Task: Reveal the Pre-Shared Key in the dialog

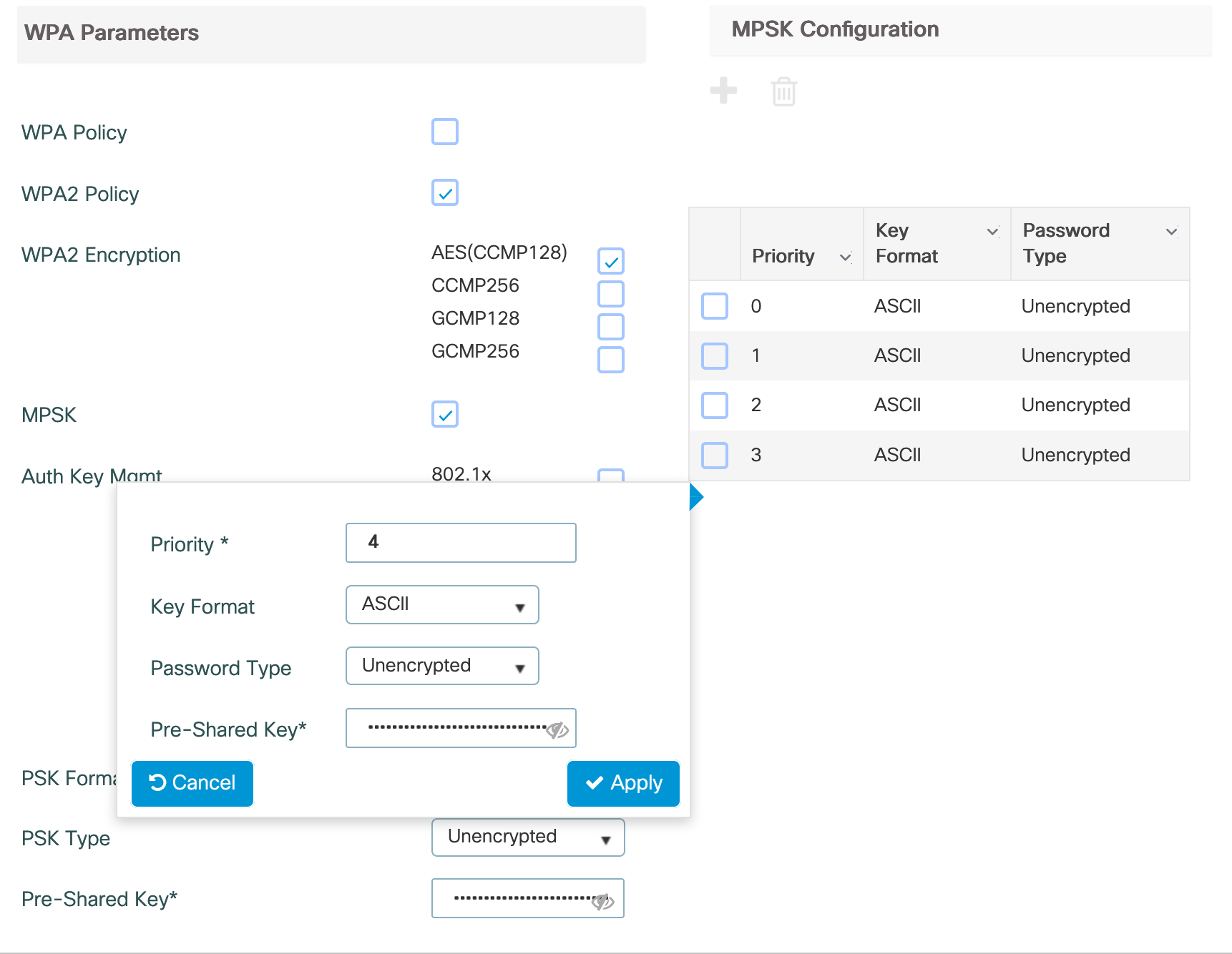Action: click(x=557, y=729)
